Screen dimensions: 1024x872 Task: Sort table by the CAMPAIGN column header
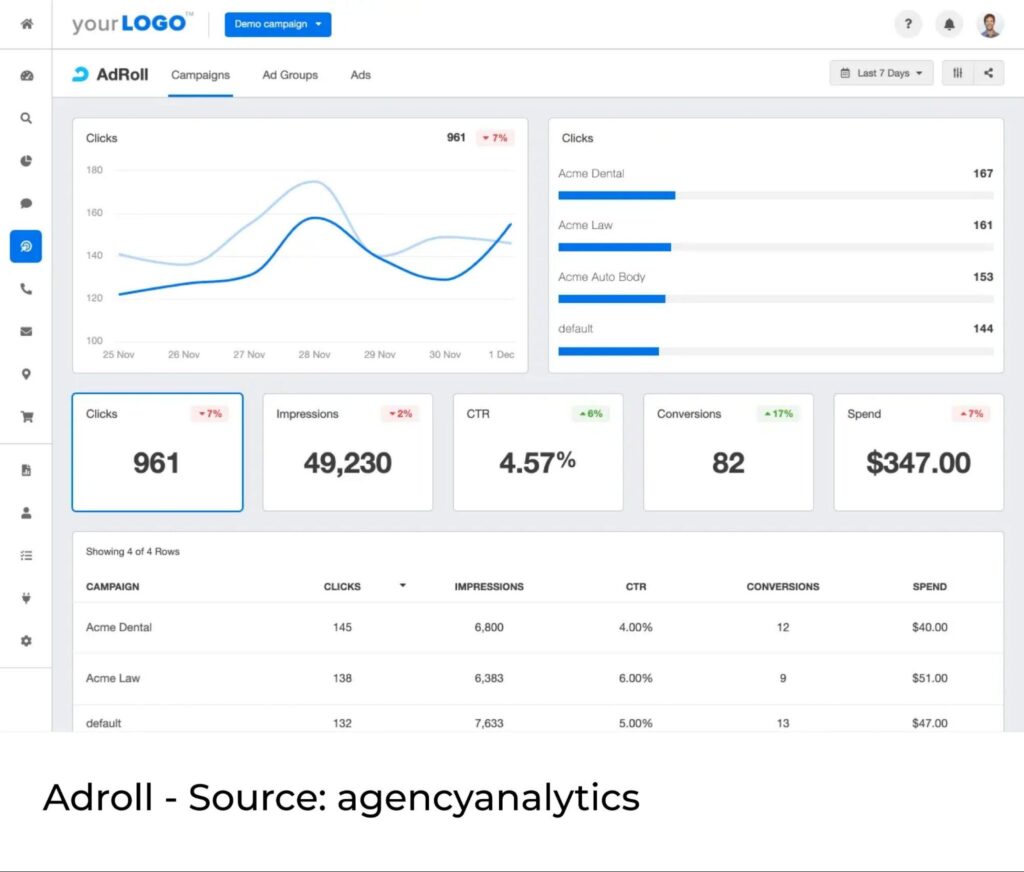(112, 587)
